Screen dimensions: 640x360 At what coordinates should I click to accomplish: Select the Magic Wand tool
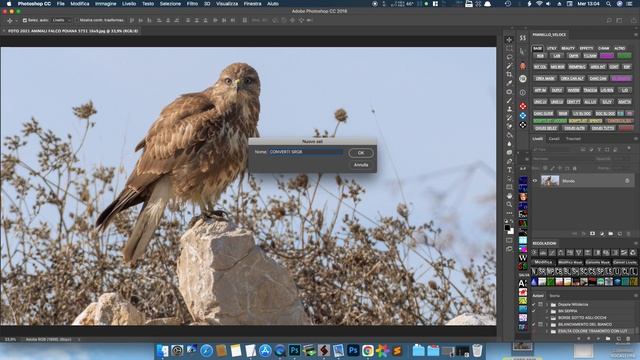(509, 66)
